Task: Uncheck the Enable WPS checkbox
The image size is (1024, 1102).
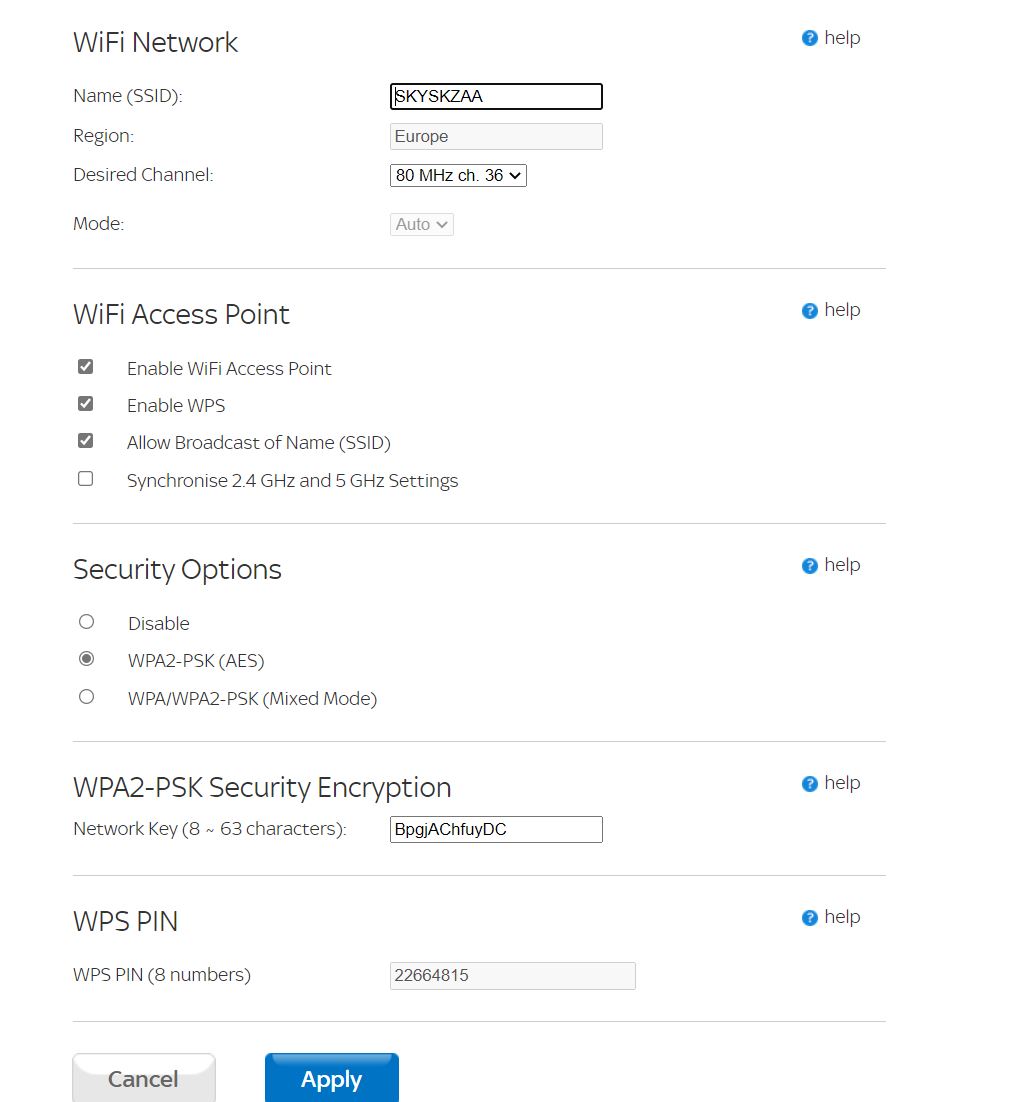Action: (x=86, y=404)
